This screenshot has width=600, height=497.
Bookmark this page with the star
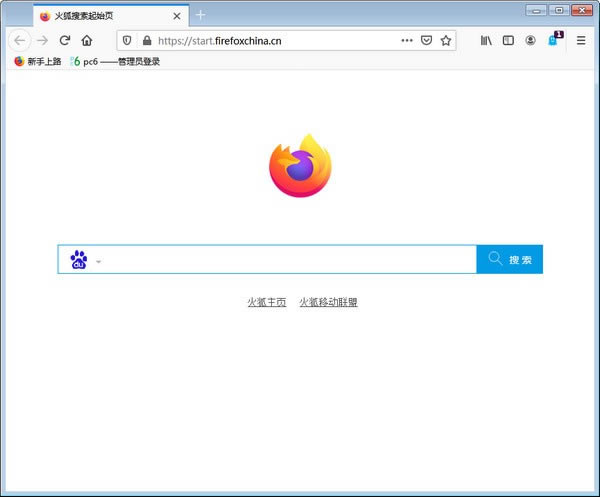click(446, 41)
